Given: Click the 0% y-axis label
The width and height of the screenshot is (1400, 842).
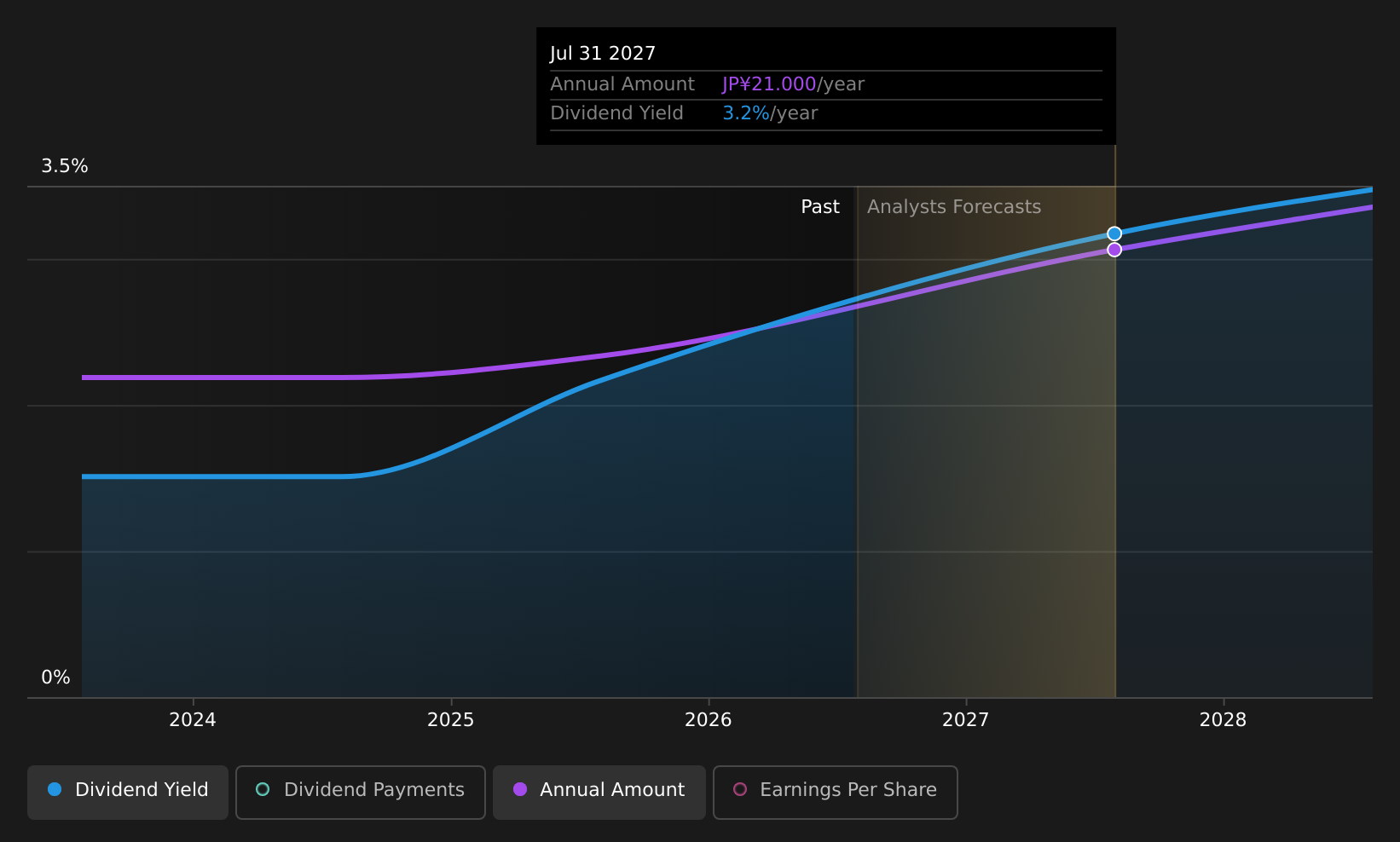Looking at the screenshot, I should 56,678.
